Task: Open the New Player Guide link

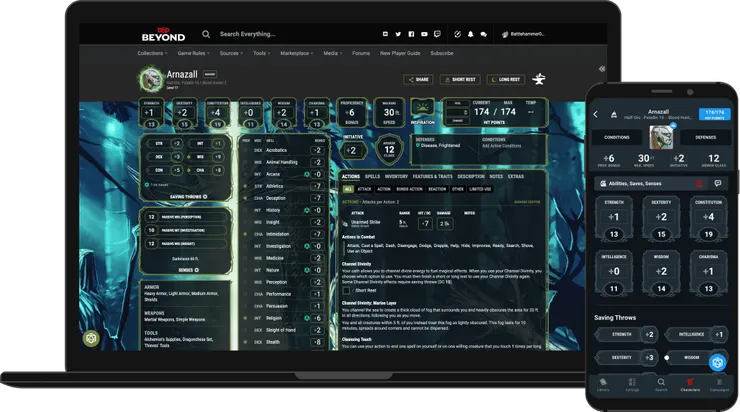Action: (x=400, y=53)
